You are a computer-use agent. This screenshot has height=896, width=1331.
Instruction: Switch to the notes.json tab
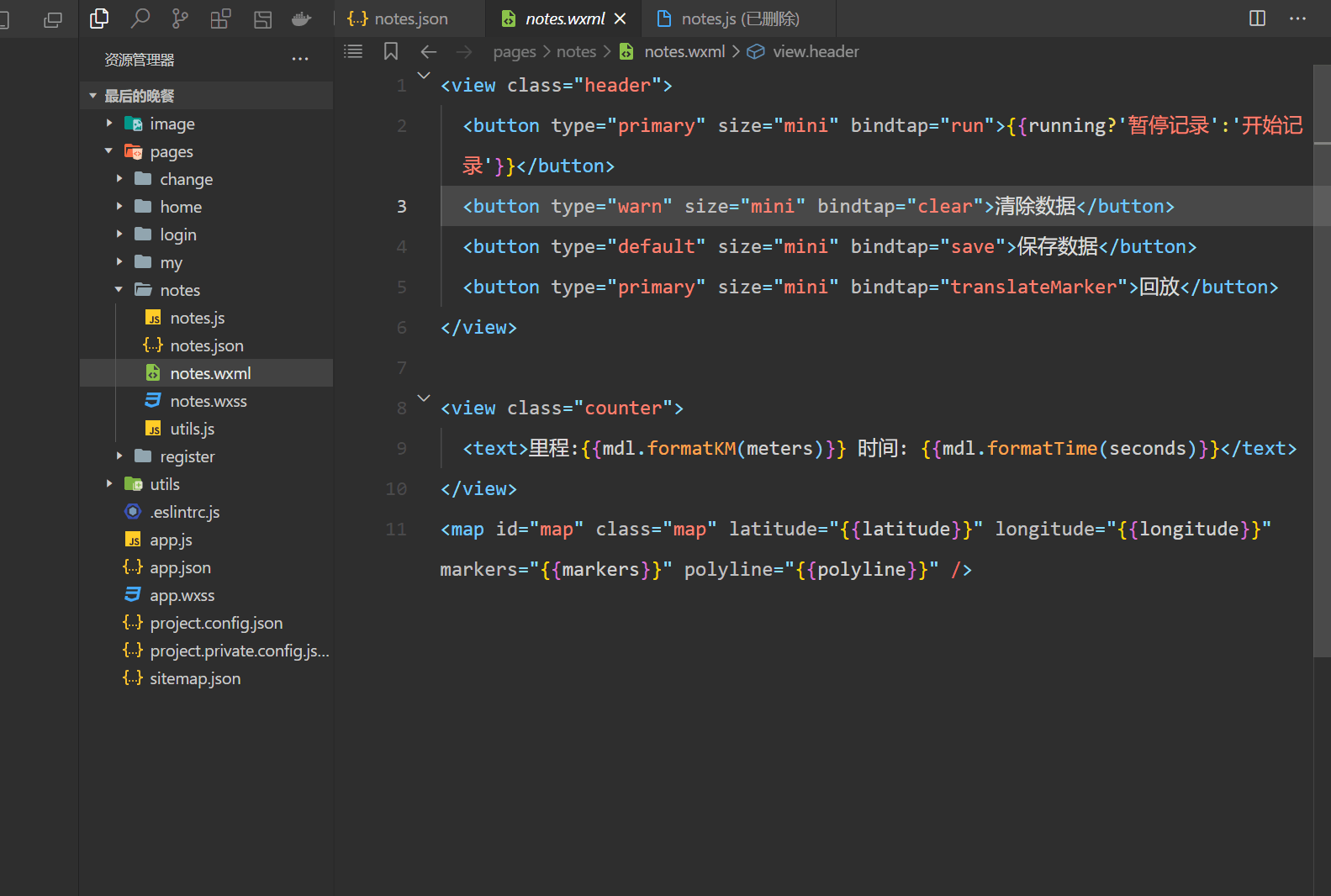pos(410,18)
